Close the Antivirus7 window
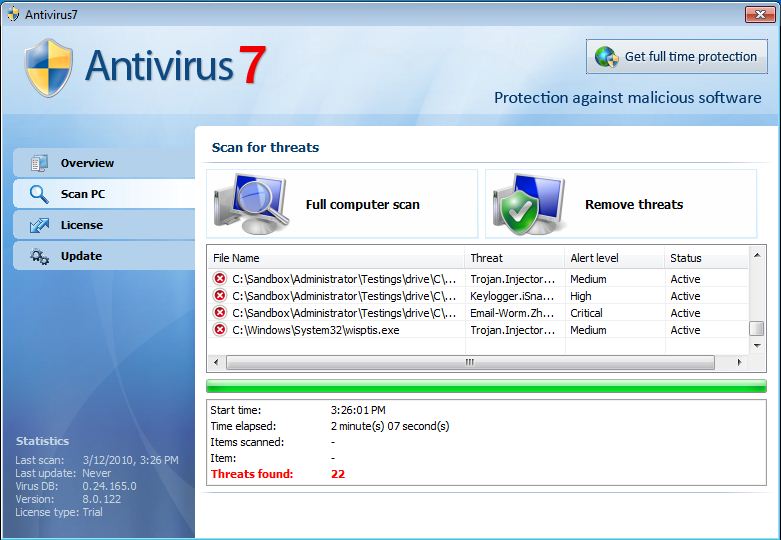The image size is (781, 540). click(x=760, y=14)
